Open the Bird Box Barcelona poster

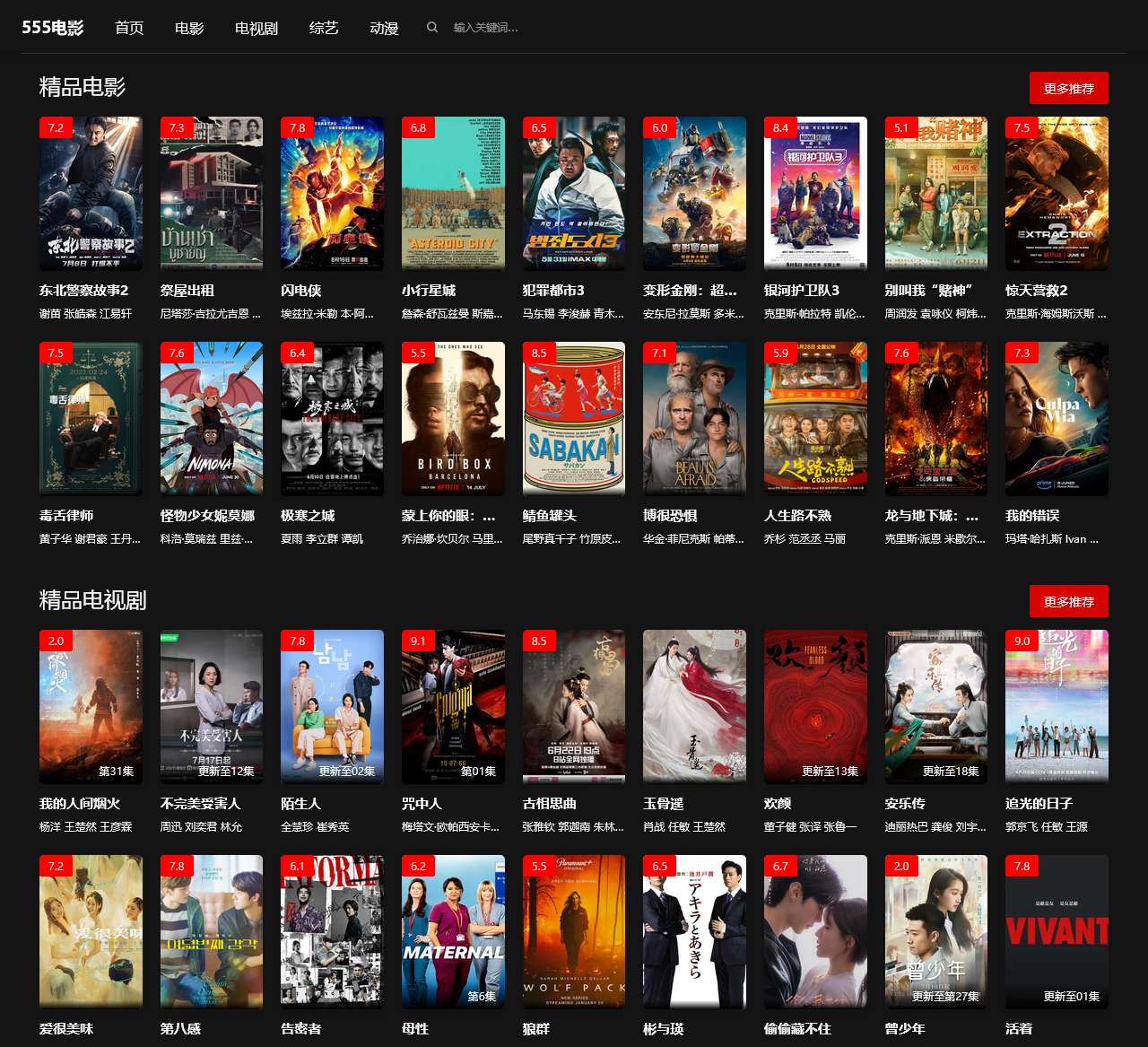tap(453, 419)
